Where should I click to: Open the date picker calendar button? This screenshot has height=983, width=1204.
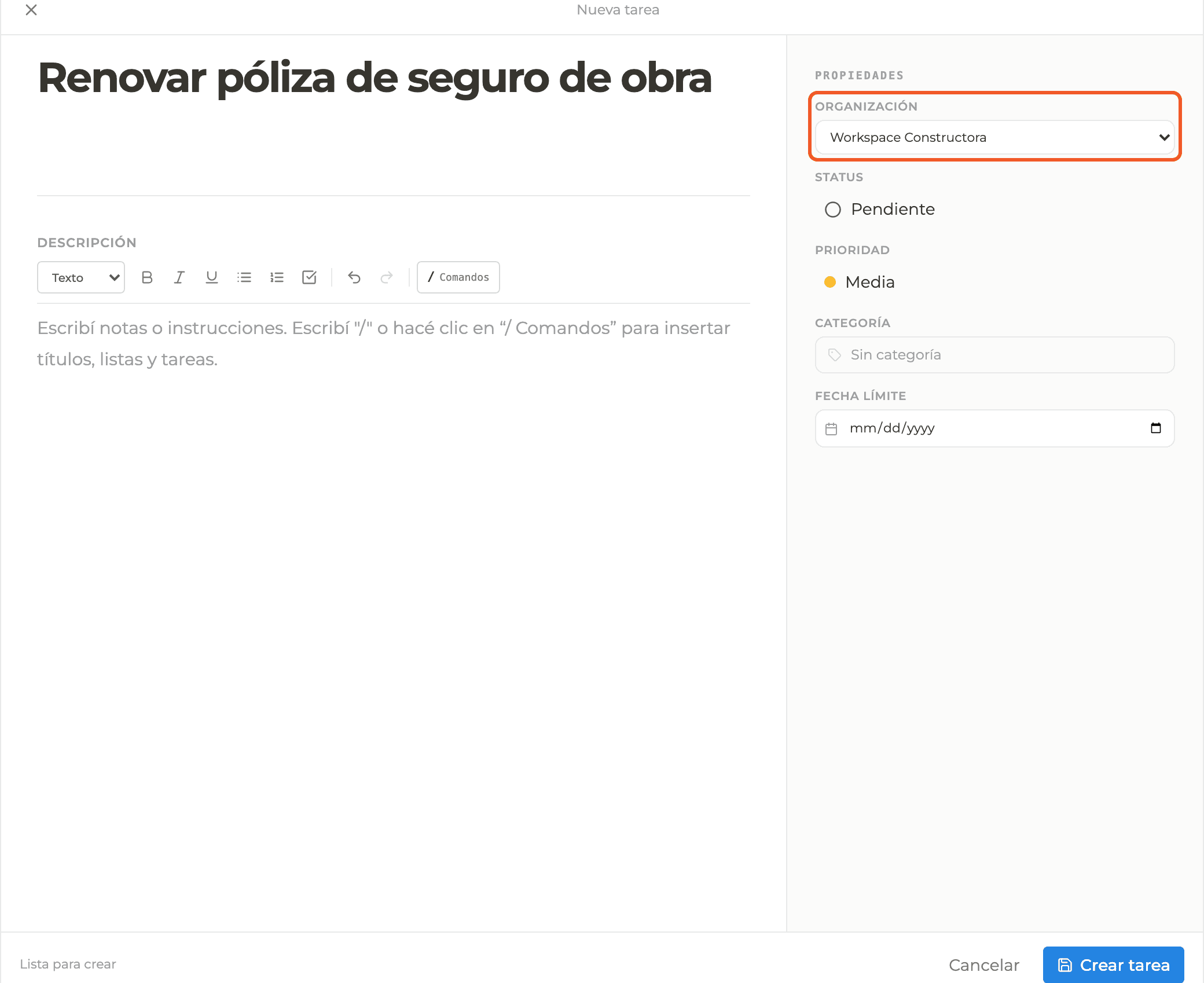(1156, 428)
